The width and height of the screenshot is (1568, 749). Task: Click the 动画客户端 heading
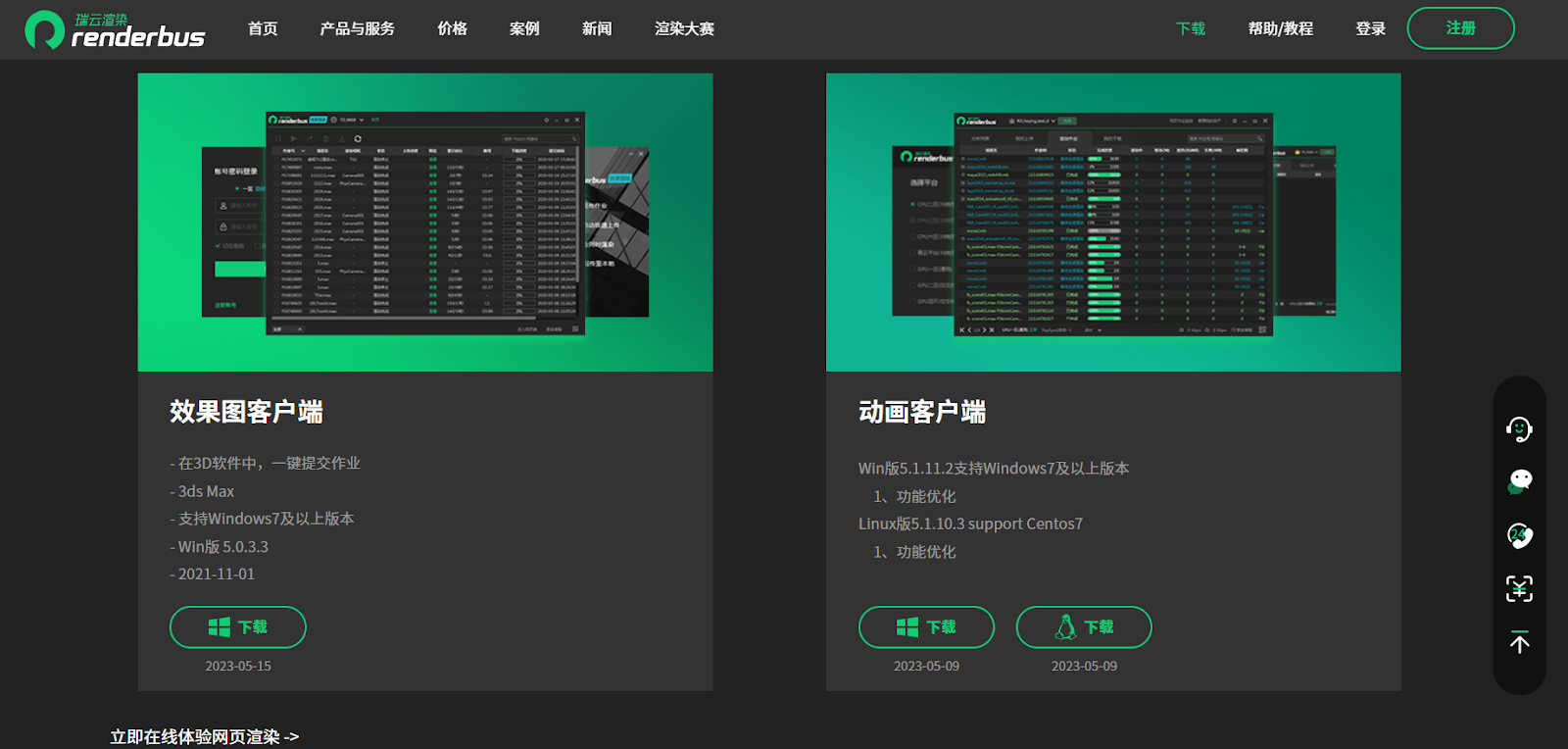coord(922,412)
